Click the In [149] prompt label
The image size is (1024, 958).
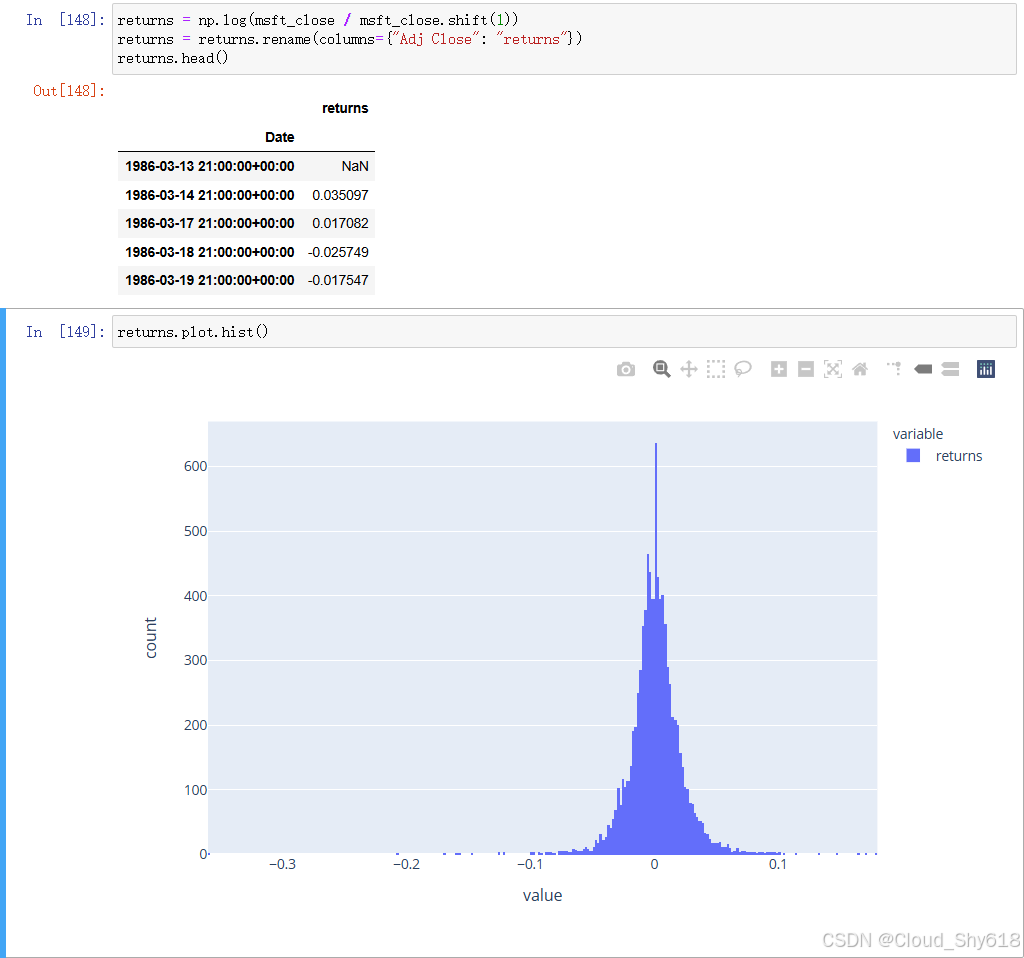point(65,332)
